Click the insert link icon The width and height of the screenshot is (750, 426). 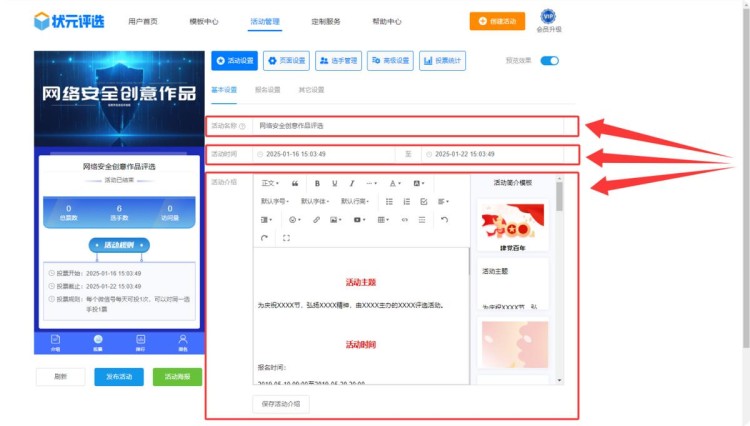[x=316, y=219]
